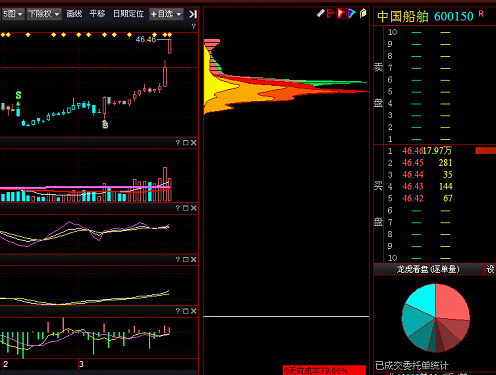The image size is (496, 375).
Task: Click the 日期定位 button
Action: [x=128, y=14]
